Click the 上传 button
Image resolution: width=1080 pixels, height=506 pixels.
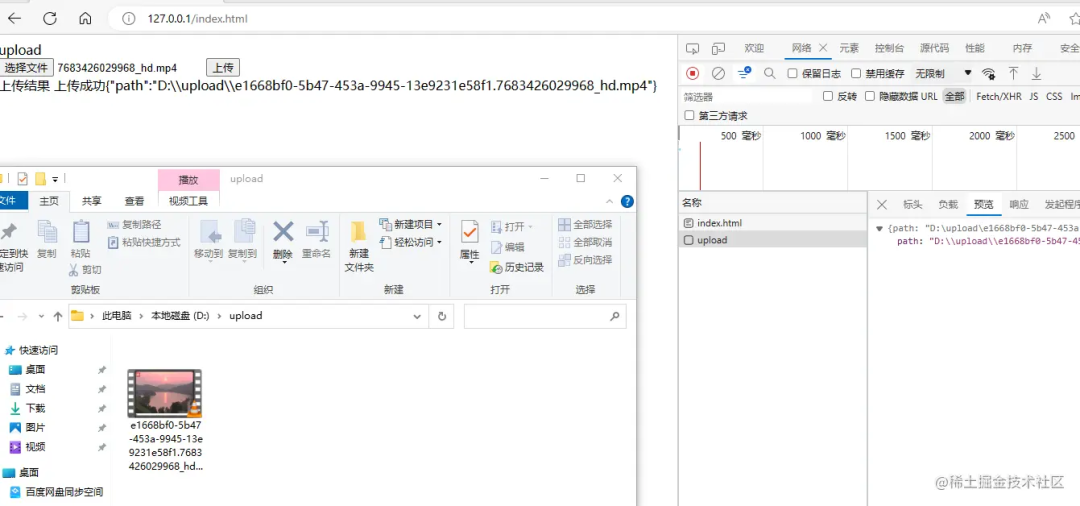(x=222, y=67)
